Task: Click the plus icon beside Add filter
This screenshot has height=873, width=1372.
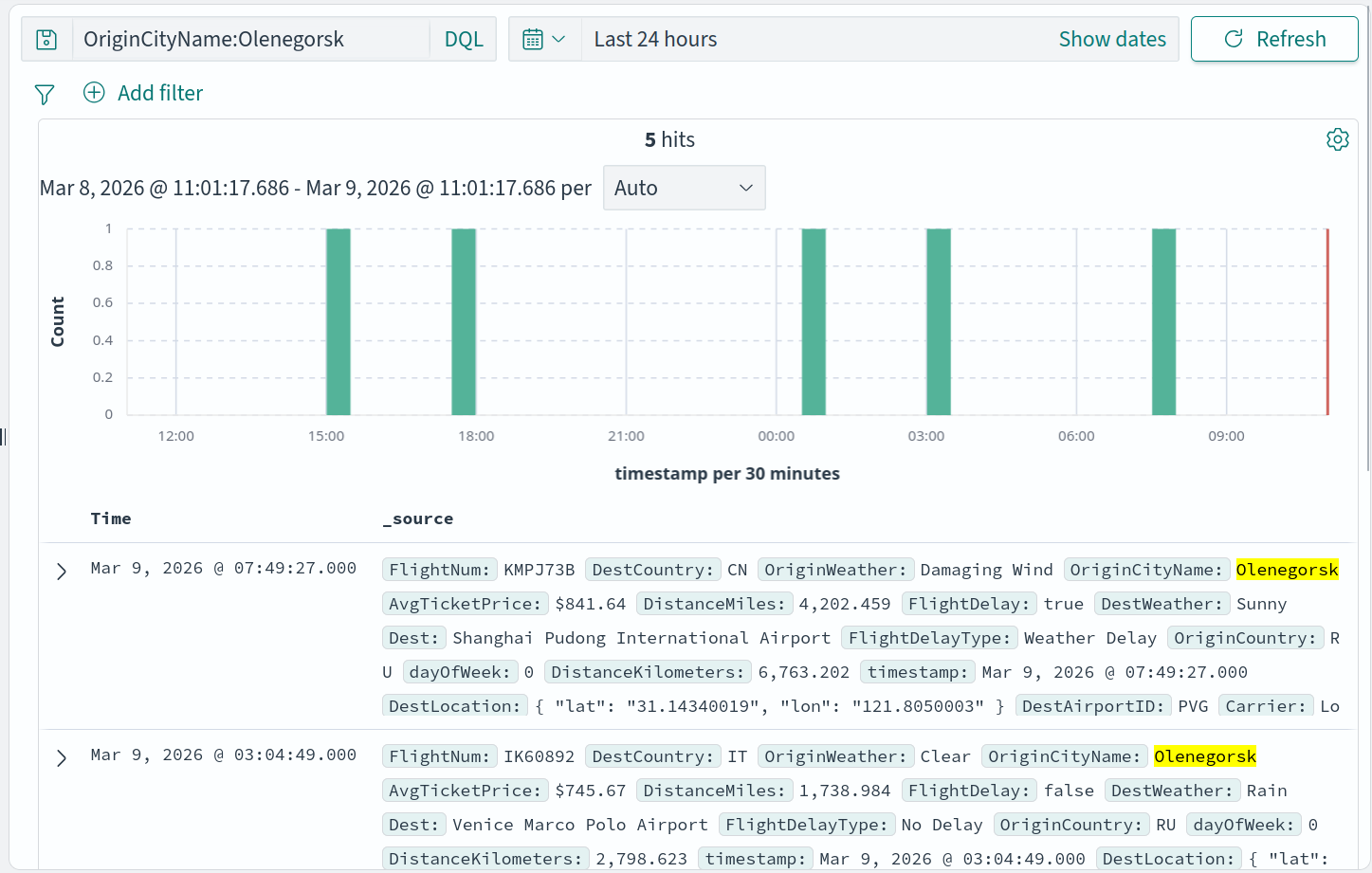Action: tap(93, 93)
